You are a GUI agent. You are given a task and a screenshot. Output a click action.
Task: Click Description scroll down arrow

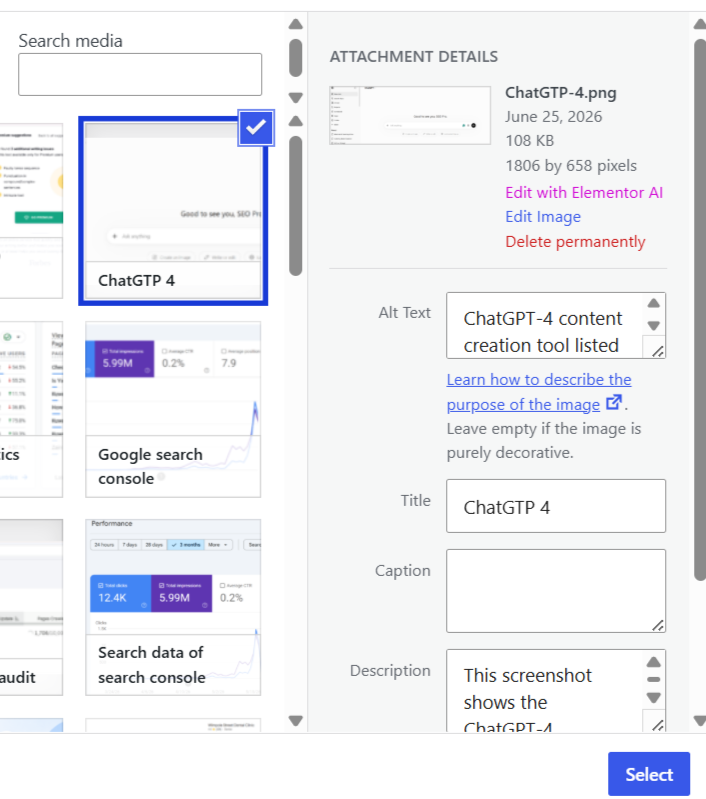click(654, 698)
